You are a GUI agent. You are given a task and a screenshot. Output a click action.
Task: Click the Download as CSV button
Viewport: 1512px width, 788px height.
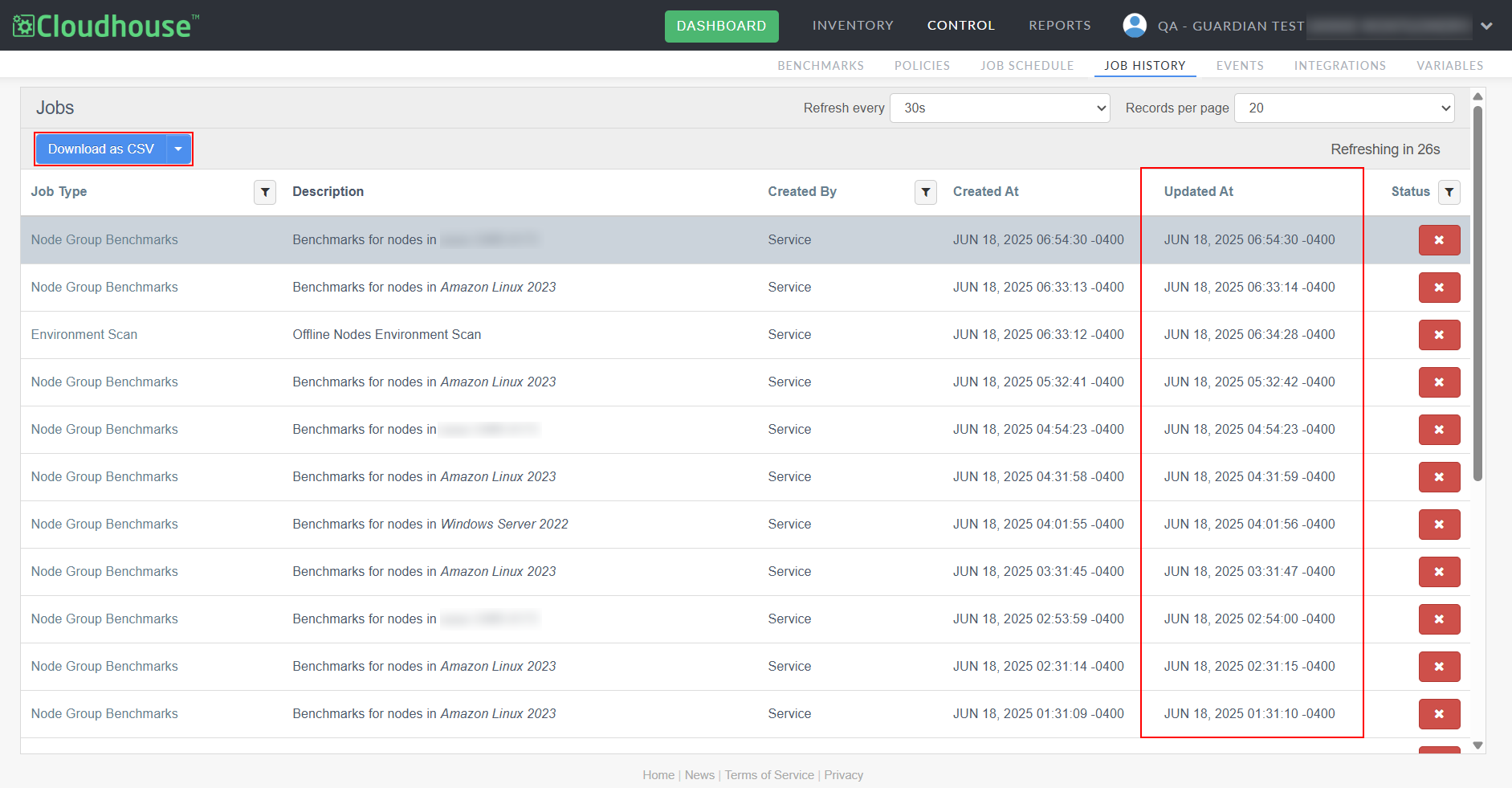[101, 149]
